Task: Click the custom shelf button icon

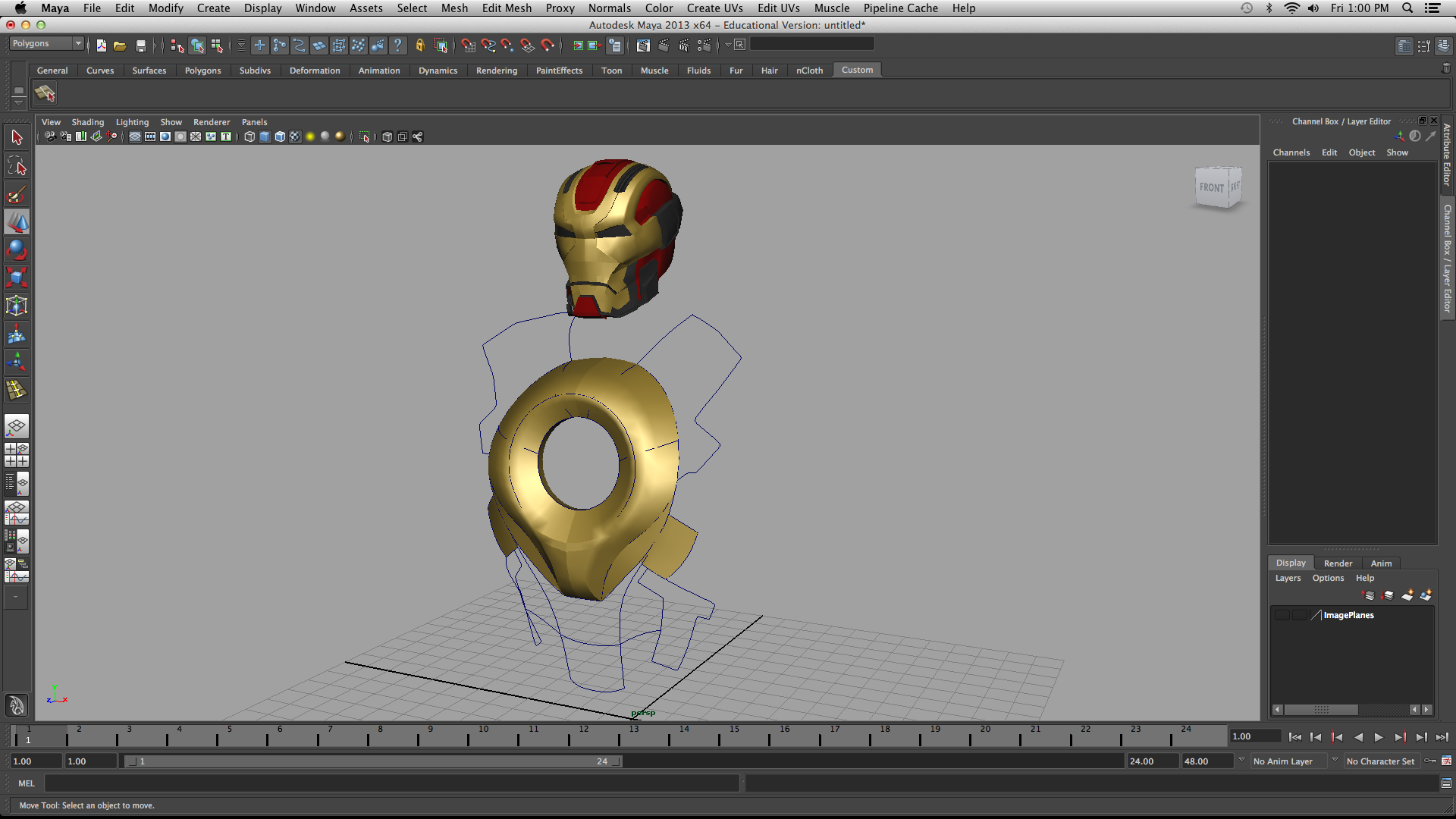Action: (x=45, y=93)
